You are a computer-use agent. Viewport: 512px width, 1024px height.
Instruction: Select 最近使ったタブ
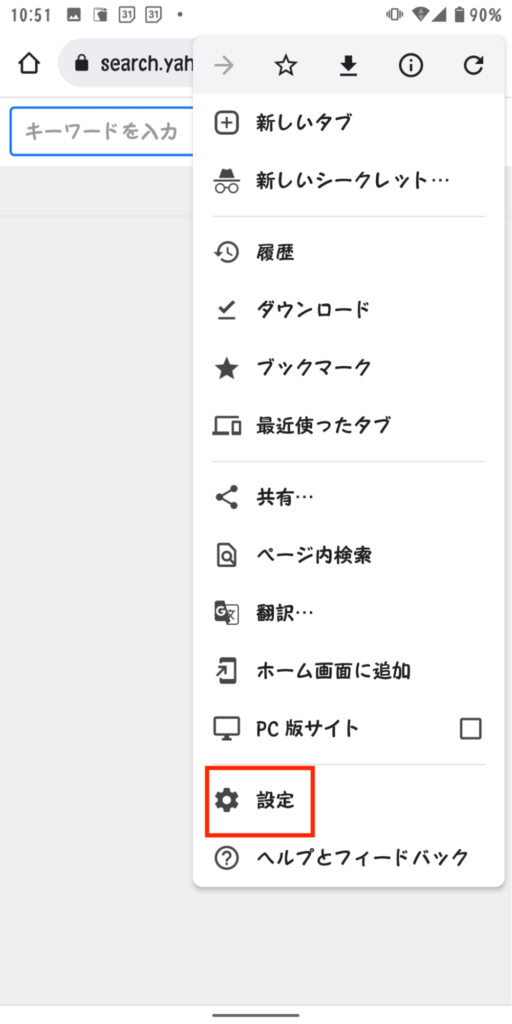(x=349, y=426)
